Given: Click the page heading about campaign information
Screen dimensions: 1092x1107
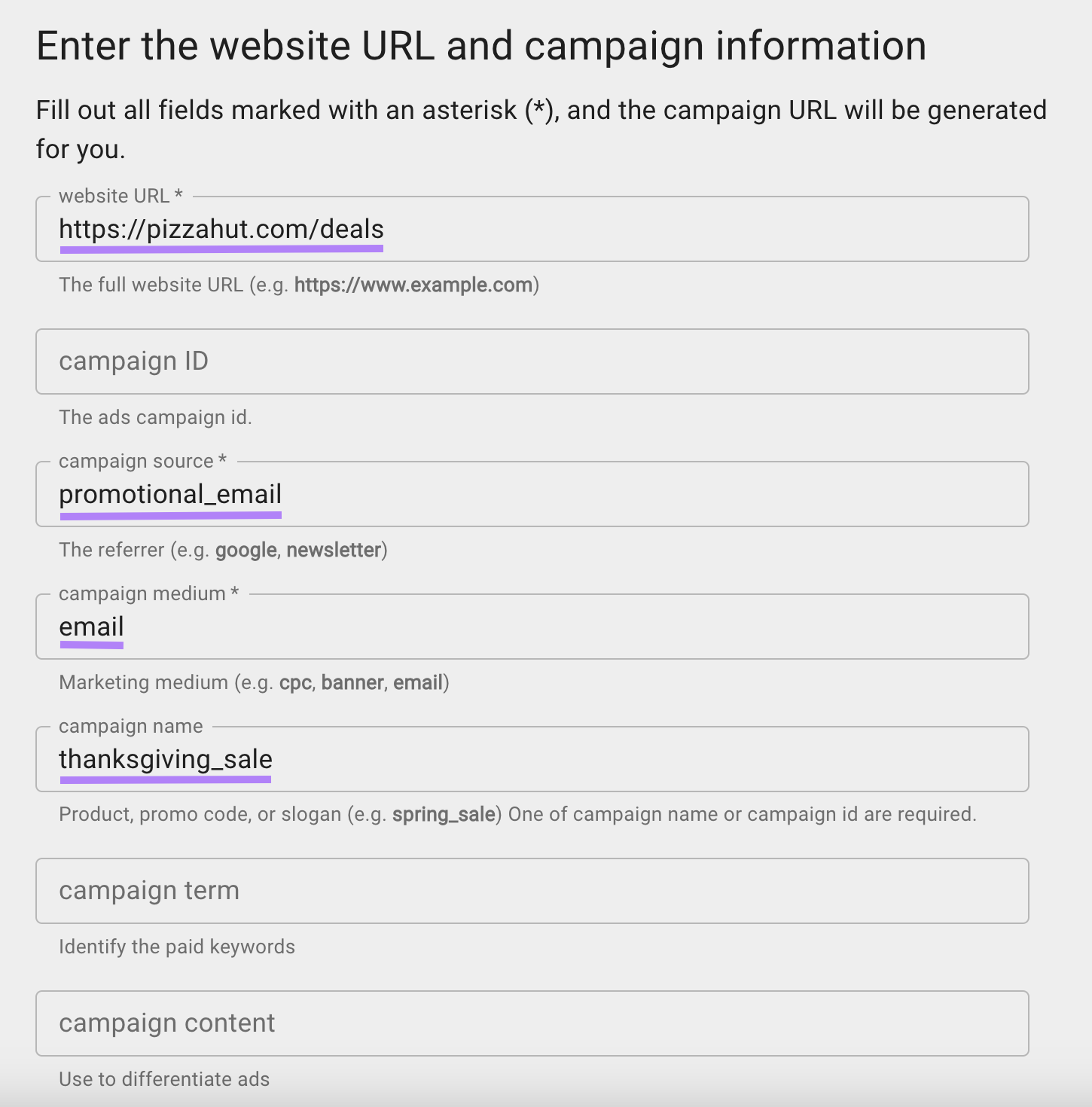Looking at the screenshot, I should pos(481,45).
